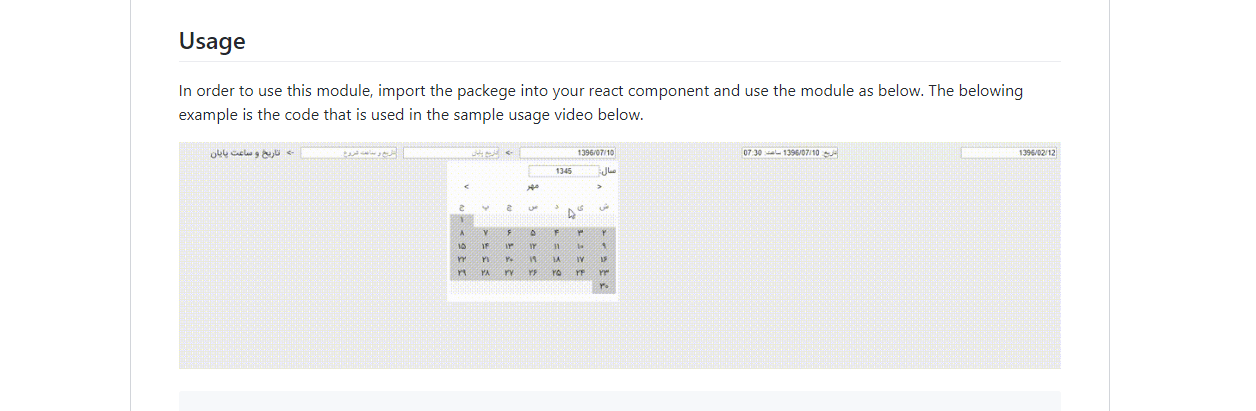Select the مهر month label in calendar
This screenshot has width=1256, height=411.
533,186
